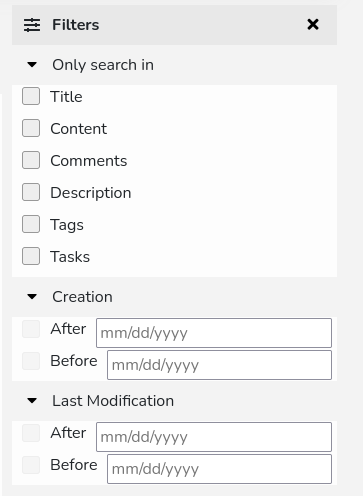This screenshot has width=363, height=496.
Task: Collapse the Creation section arrow
Action: (32, 296)
